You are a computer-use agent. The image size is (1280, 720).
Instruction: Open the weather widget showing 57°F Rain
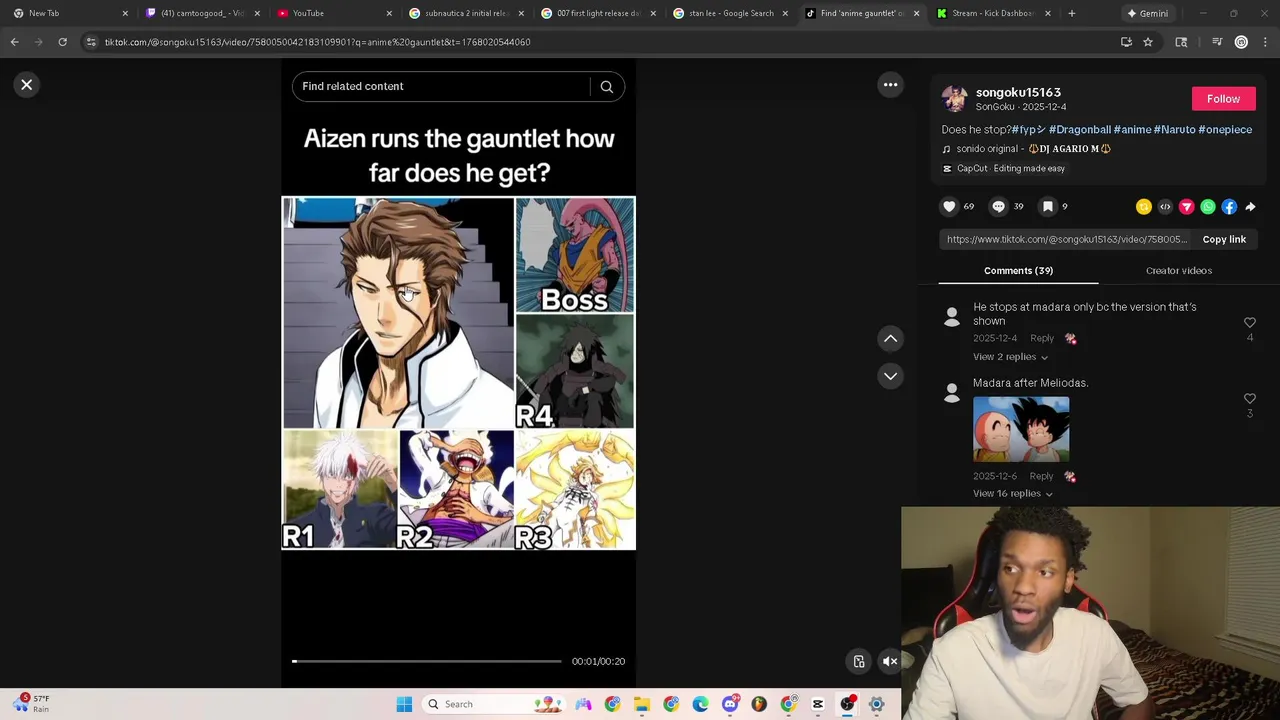(34, 704)
